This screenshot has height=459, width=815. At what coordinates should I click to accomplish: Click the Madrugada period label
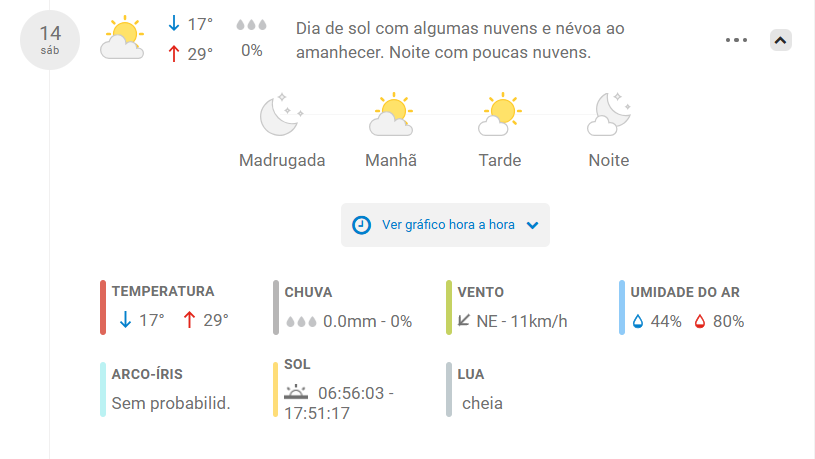[282, 160]
